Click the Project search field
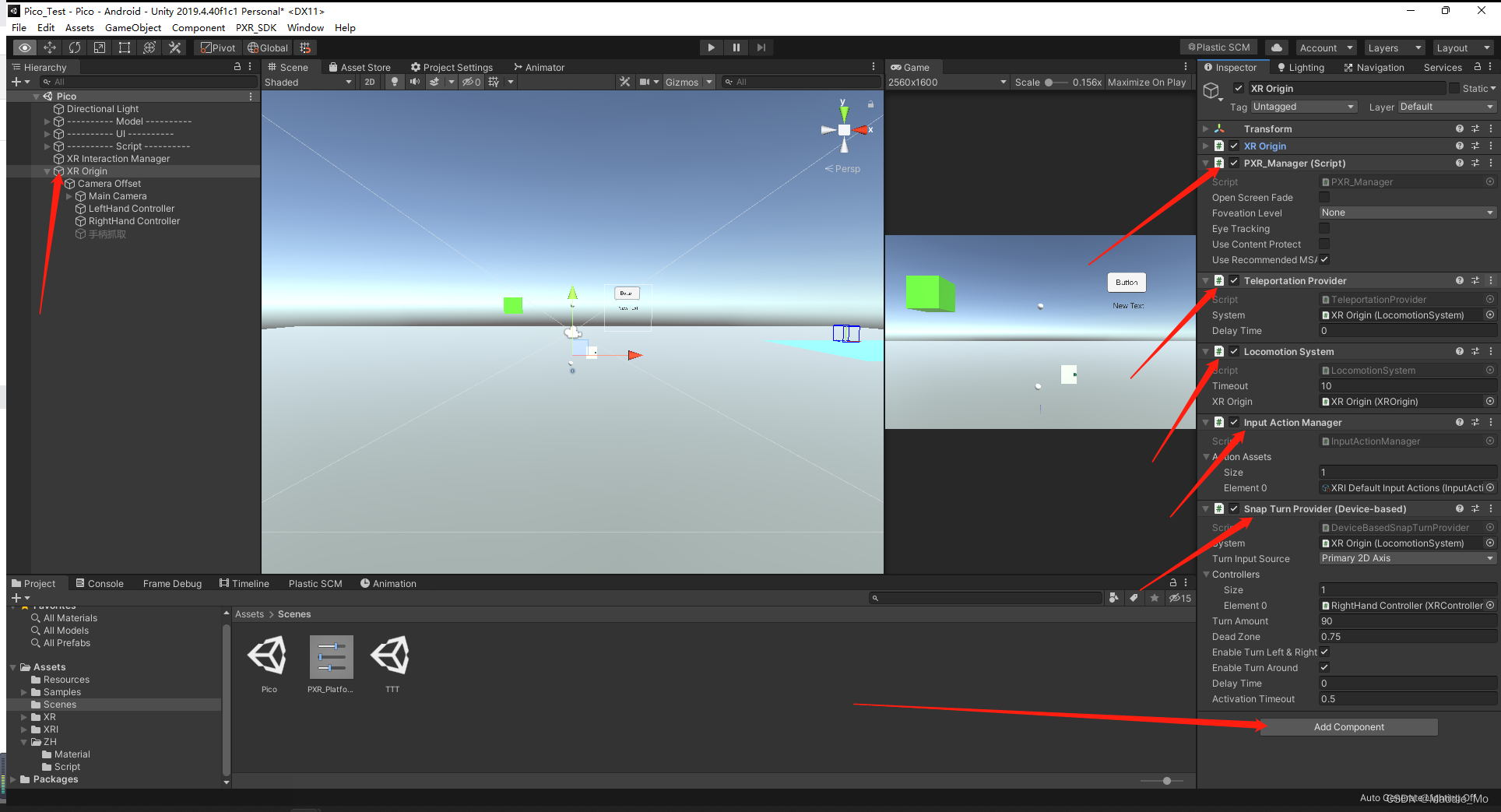The height and width of the screenshot is (812, 1501). tap(986, 598)
